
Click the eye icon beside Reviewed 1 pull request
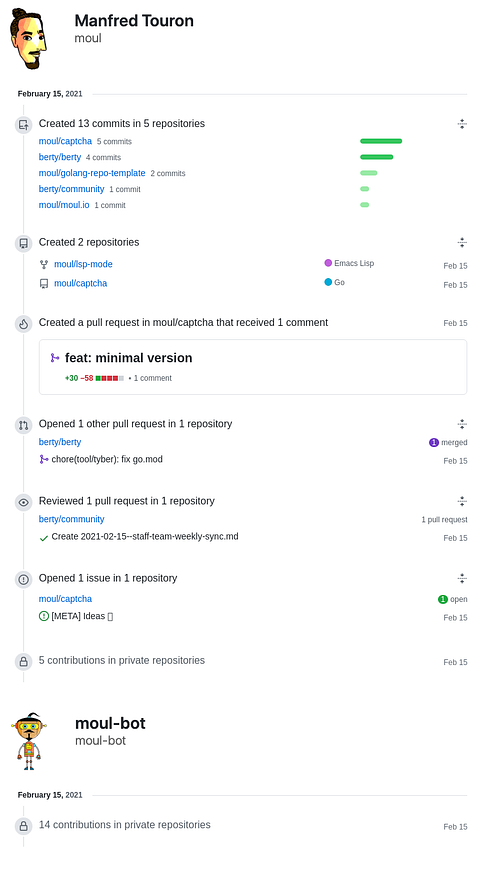coord(23,502)
